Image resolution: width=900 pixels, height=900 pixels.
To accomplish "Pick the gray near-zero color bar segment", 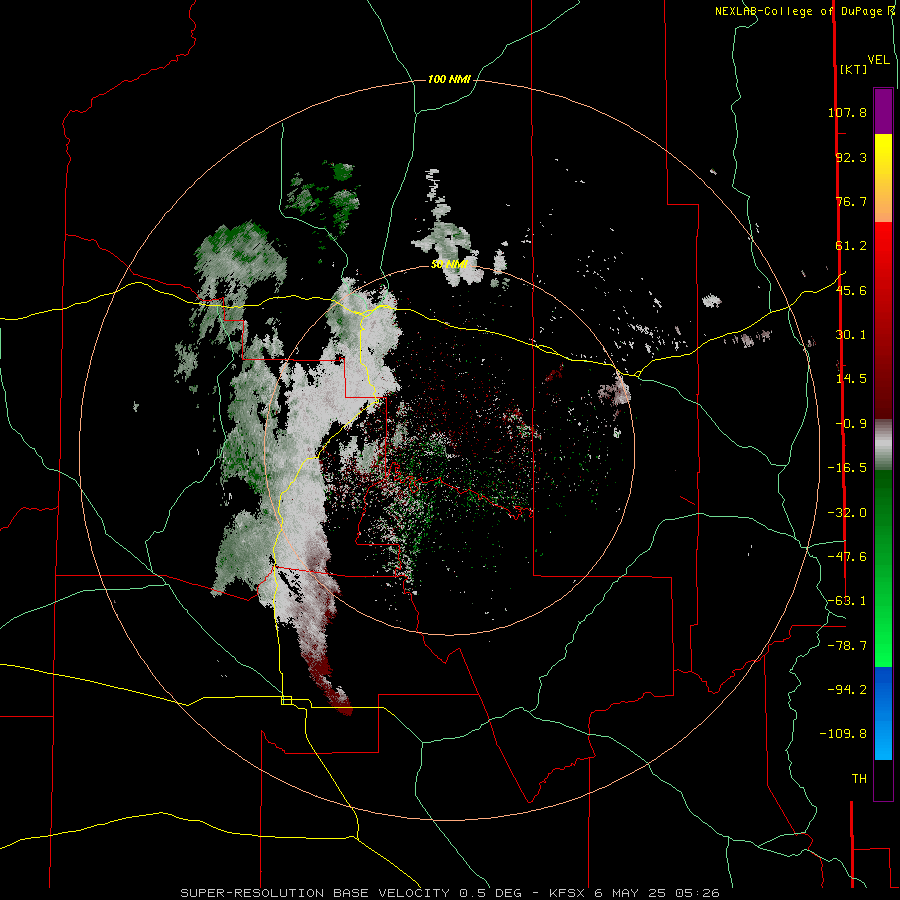I will coord(883,445).
